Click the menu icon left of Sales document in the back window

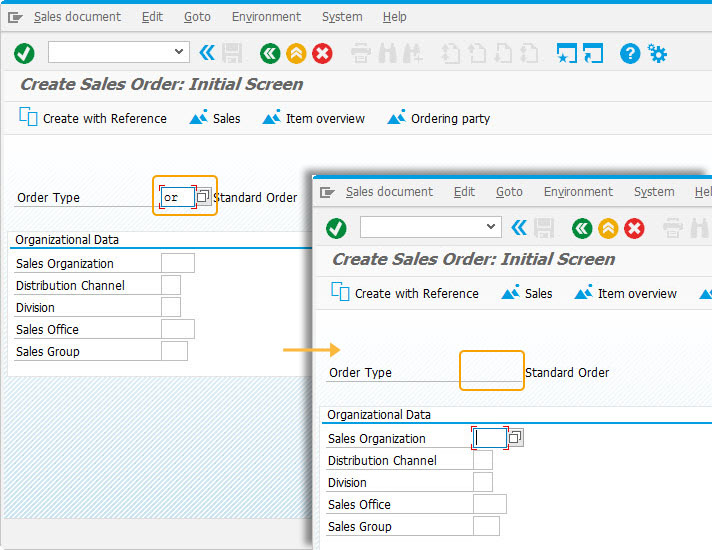pyautogui.click(x=15, y=17)
